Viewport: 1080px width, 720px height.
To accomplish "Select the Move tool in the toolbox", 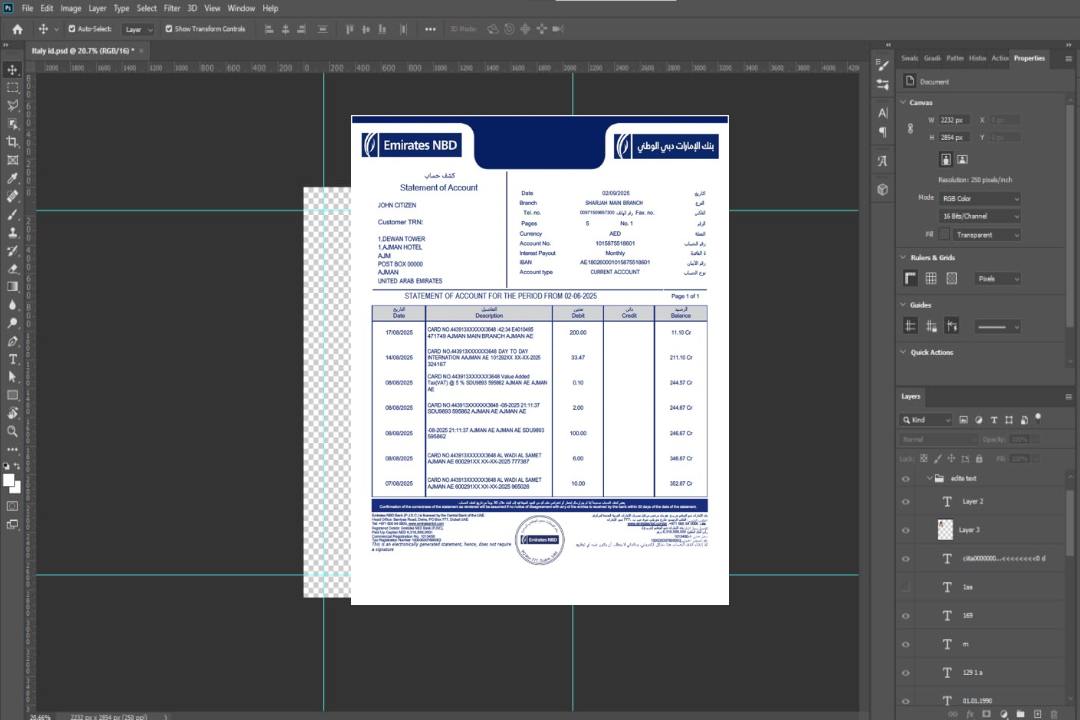I will click(12, 70).
